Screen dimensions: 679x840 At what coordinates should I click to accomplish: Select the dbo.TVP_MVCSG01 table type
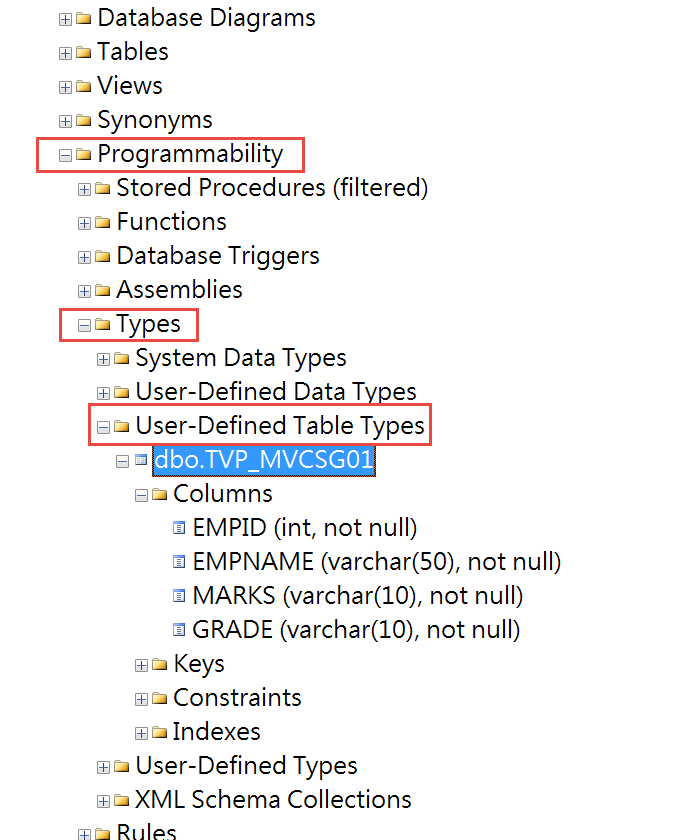[x=264, y=460]
